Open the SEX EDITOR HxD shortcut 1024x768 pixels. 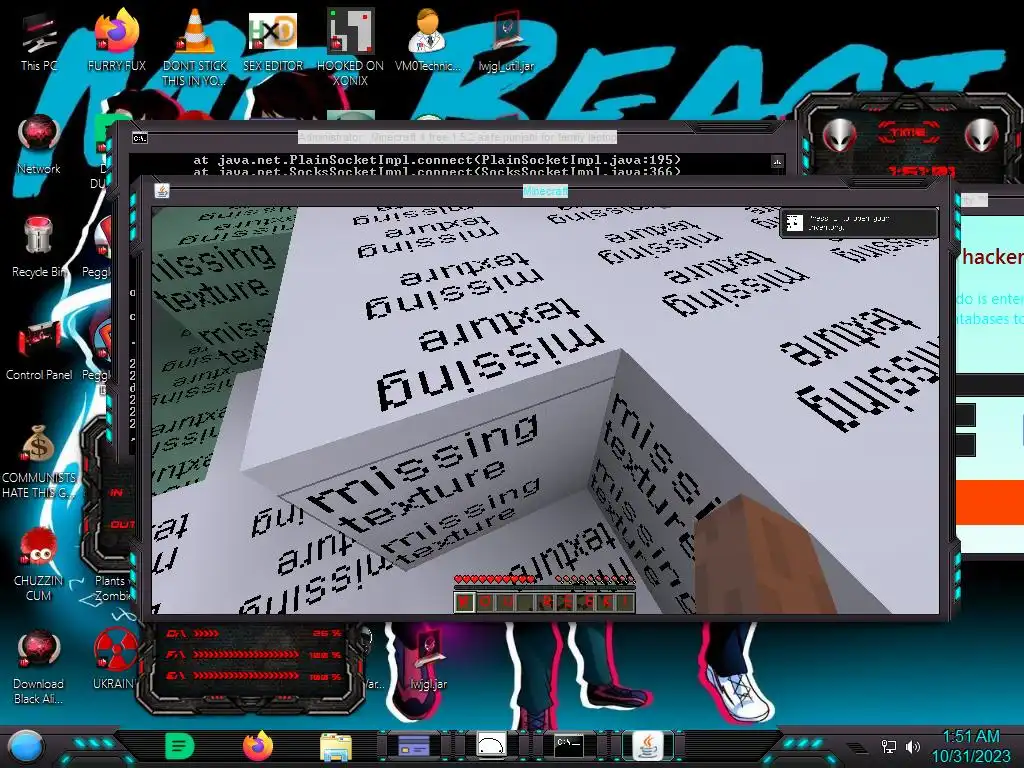pyautogui.click(x=272, y=40)
